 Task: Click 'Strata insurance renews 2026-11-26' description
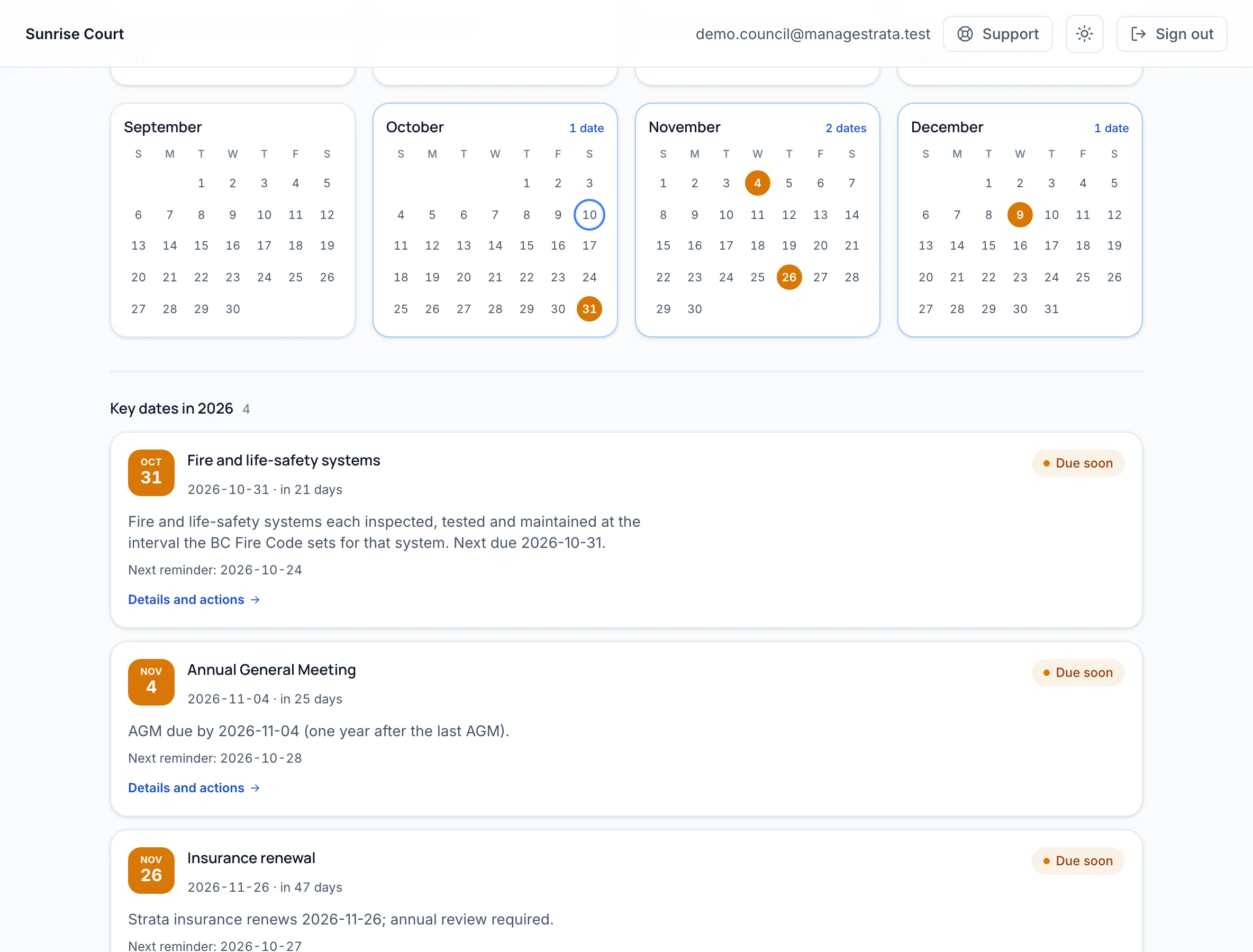[x=341, y=919]
